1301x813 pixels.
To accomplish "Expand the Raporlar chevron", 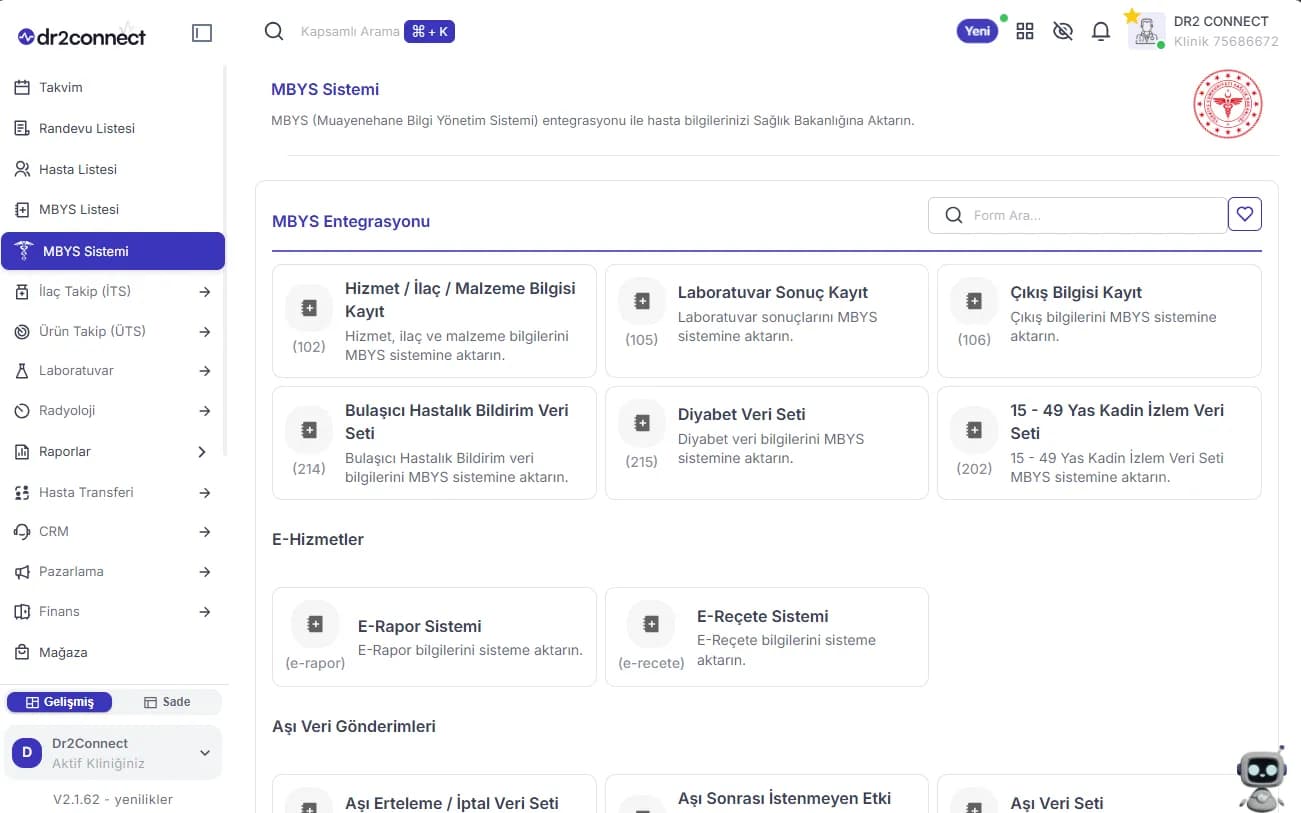I will [202, 452].
